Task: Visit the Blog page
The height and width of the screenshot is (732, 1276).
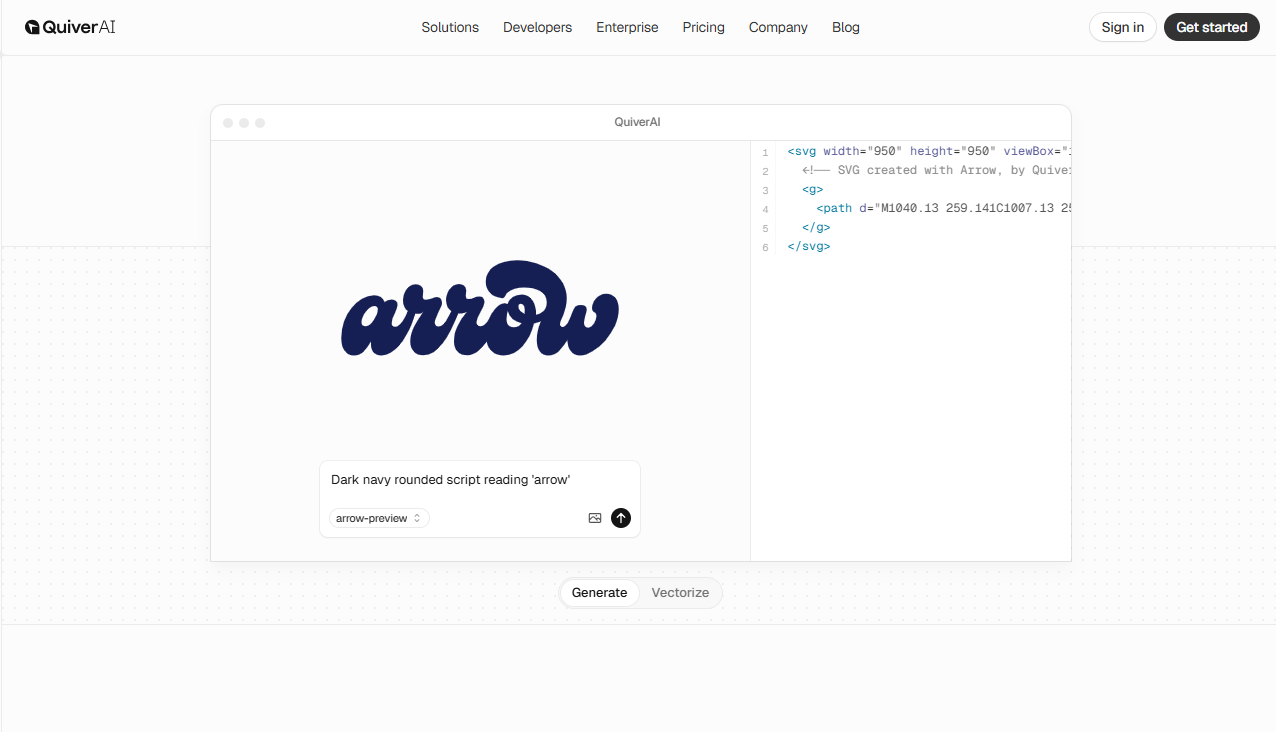Action: [x=845, y=27]
